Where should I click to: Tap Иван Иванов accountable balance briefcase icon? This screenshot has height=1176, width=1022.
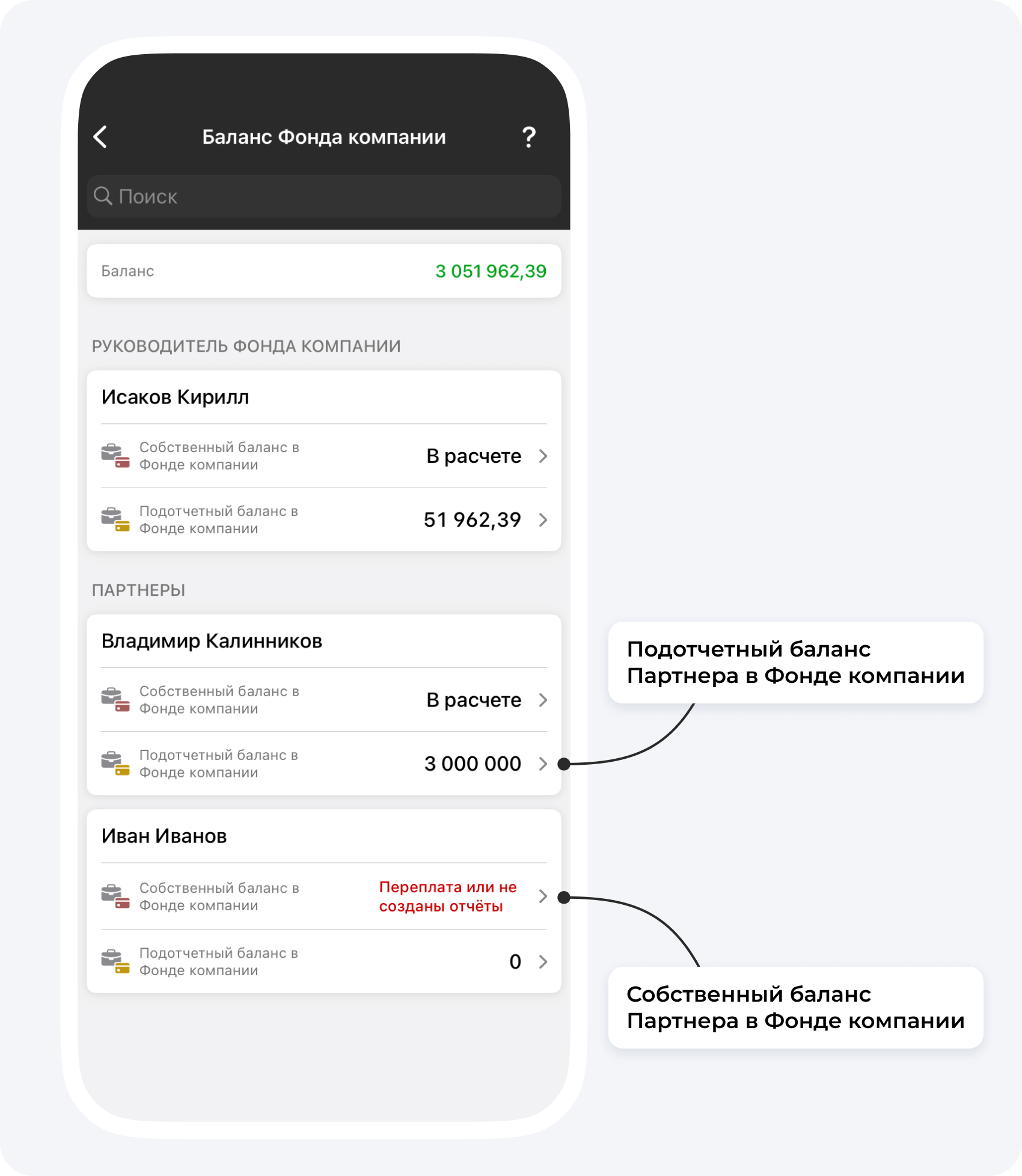pyautogui.click(x=115, y=961)
